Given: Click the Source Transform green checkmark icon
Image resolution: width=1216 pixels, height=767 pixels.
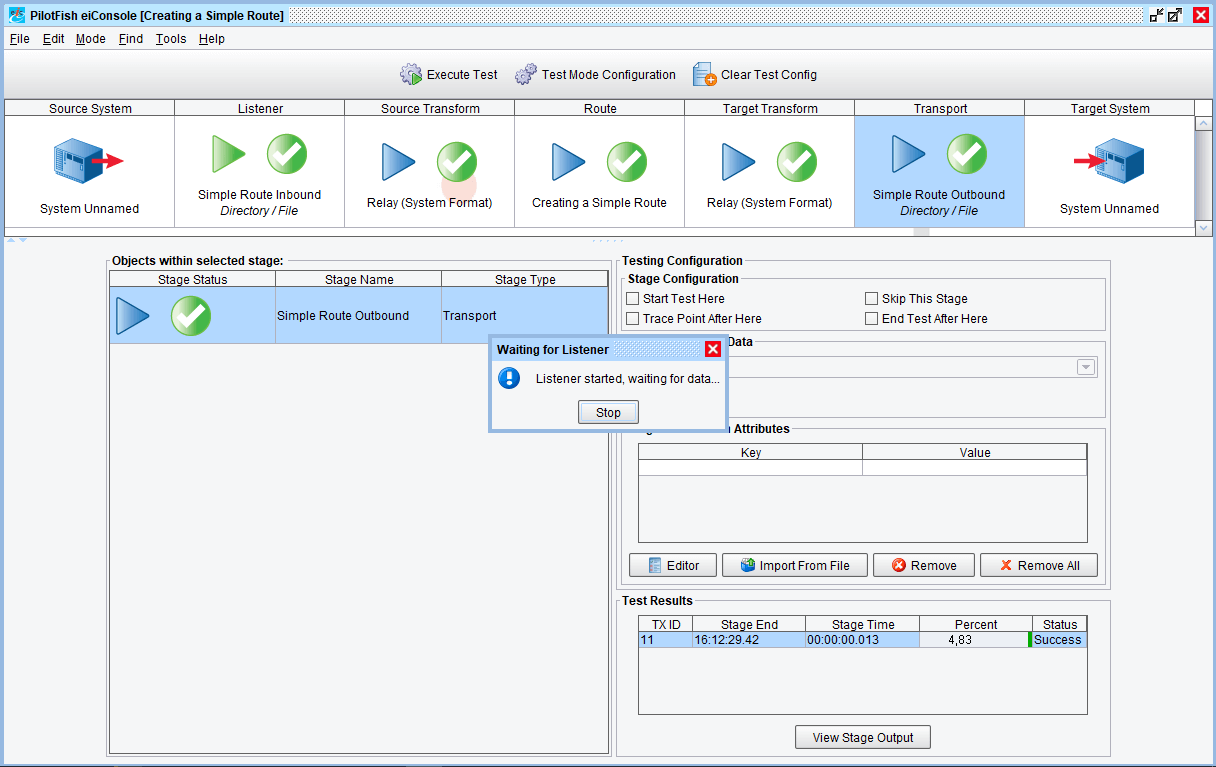Looking at the screenshot, I should 457,162.
